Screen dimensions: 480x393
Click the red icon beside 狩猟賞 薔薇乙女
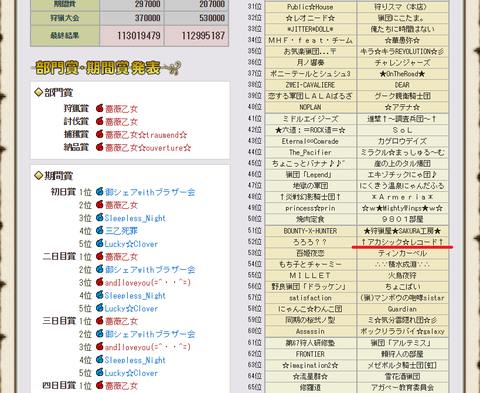click(x=99, y=108)
